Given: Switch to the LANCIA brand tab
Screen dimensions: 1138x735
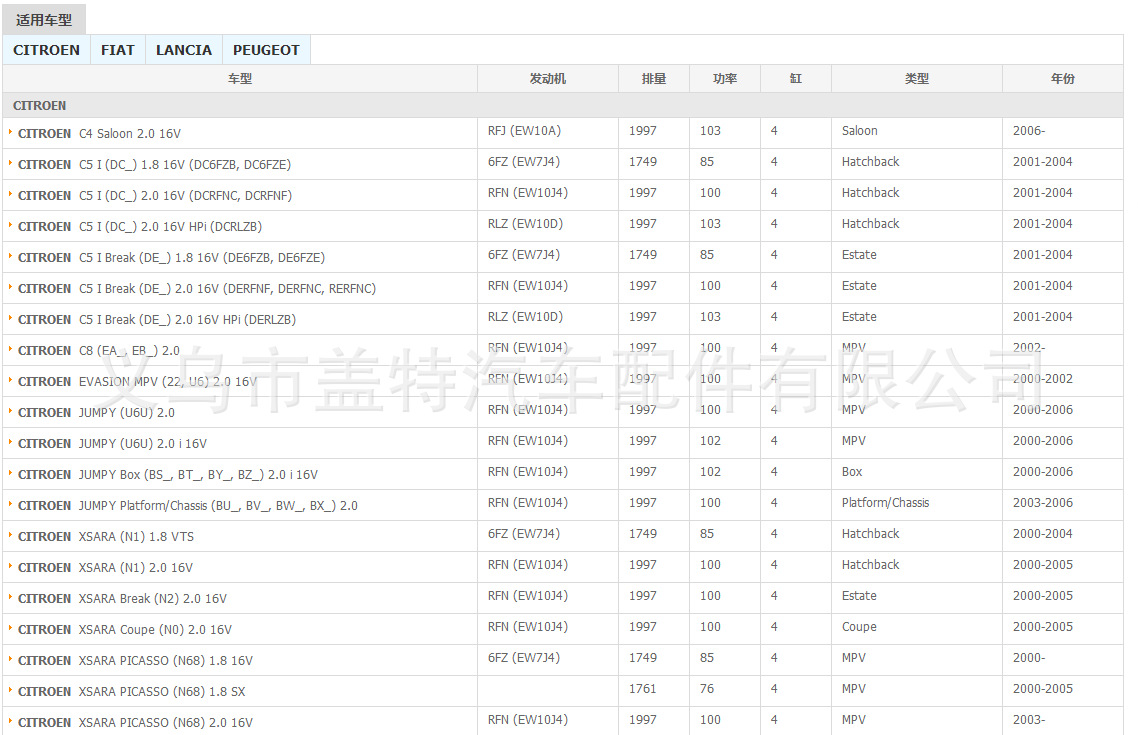Looking at the screenshot, I should click(184, 50).
